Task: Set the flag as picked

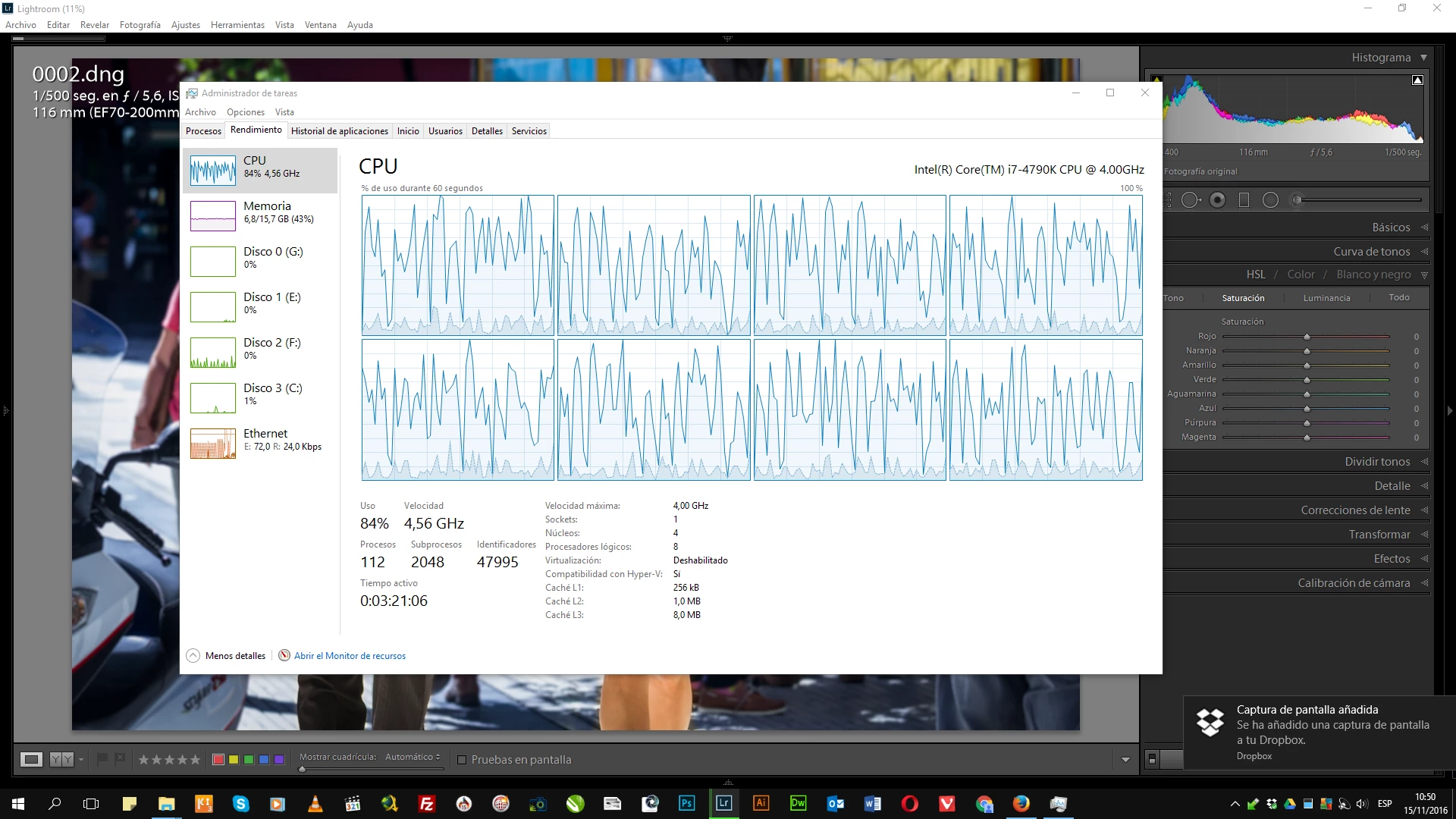Action: pyautogui.click(x=102, y=758)
